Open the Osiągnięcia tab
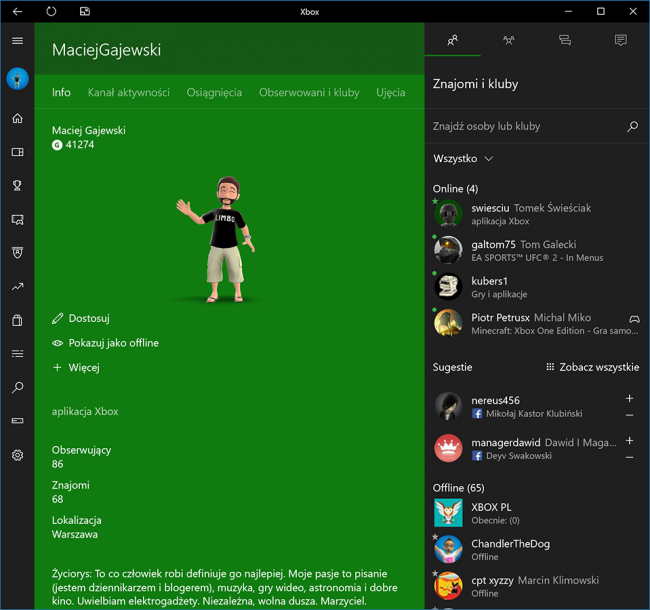650x610 pixels. 214,92
